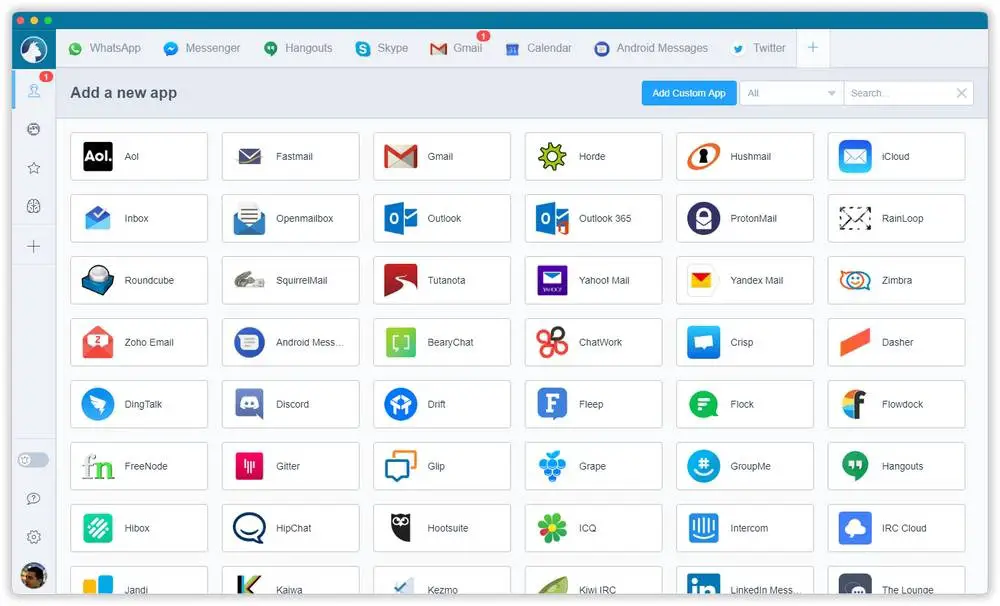The image size is (1000, 606).
Task: Open the sidebar person icon with badge
Action: 34,91
